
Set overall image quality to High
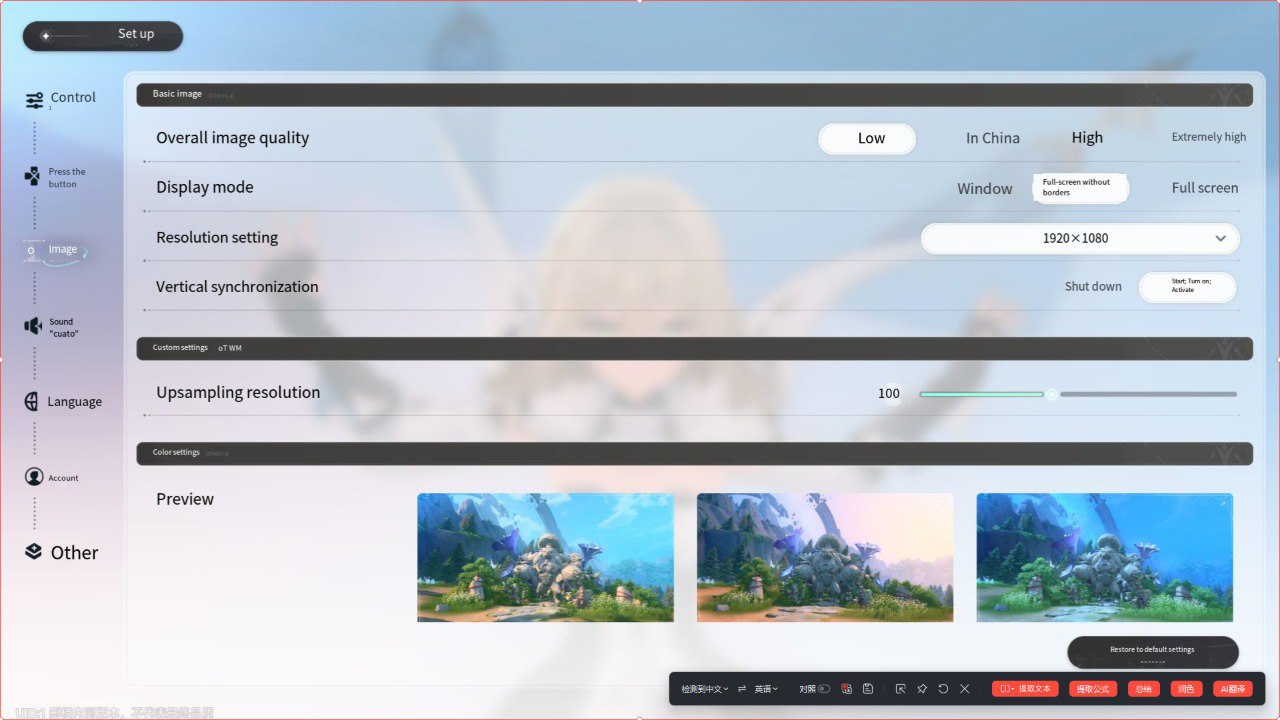point(1087,138)
